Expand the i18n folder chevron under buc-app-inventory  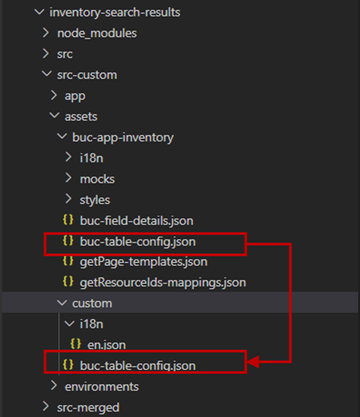pos(68,157)
